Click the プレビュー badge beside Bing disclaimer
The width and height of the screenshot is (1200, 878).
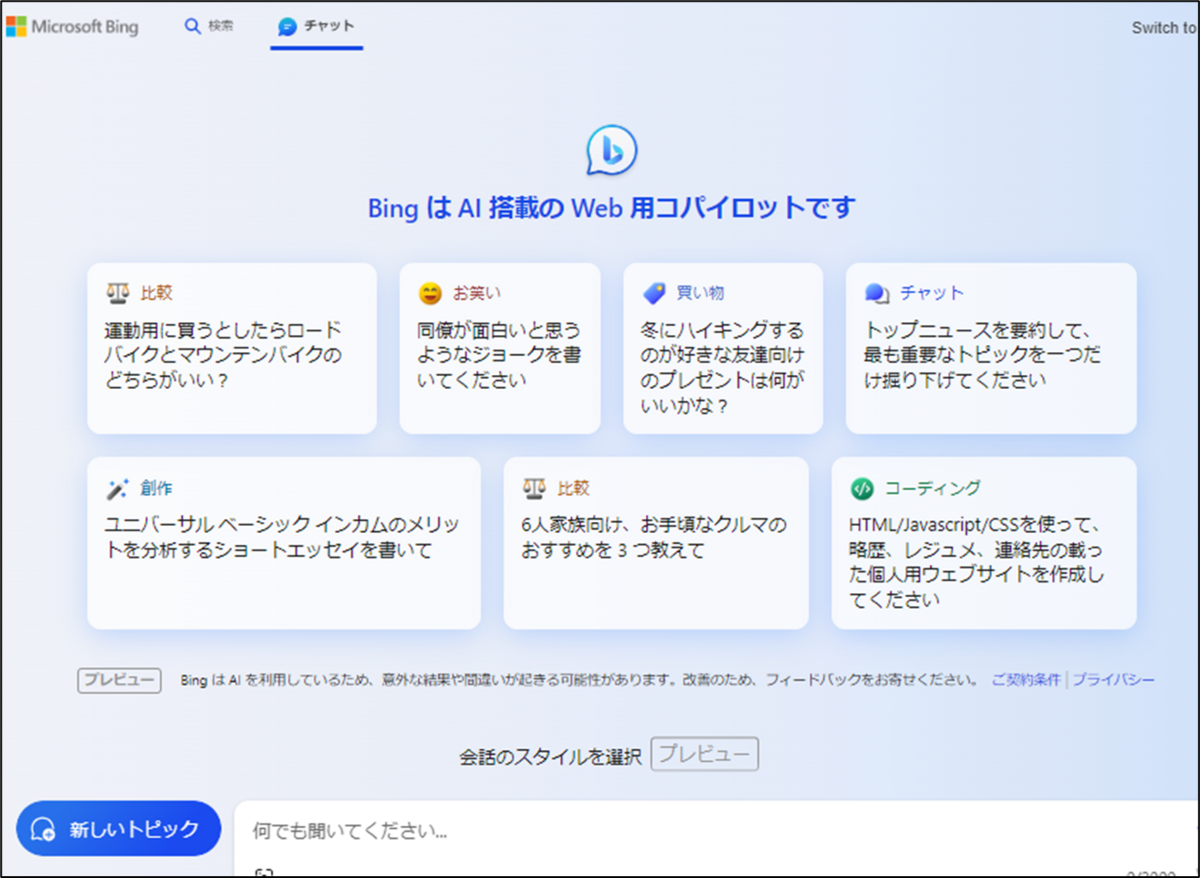point(119,680)
